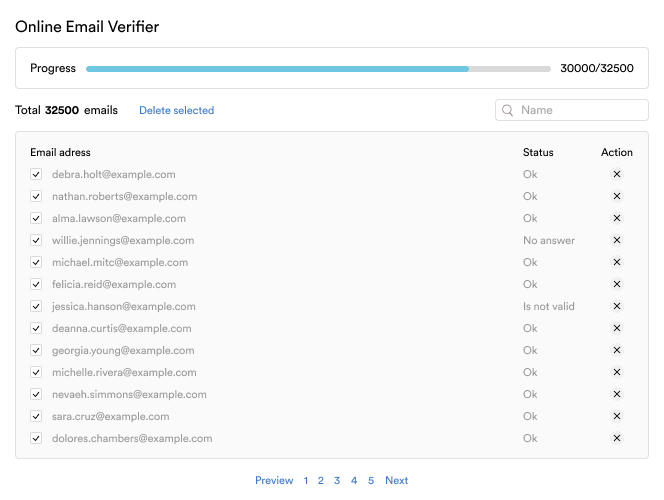Click the search magnifier icon

pos(508,110)
